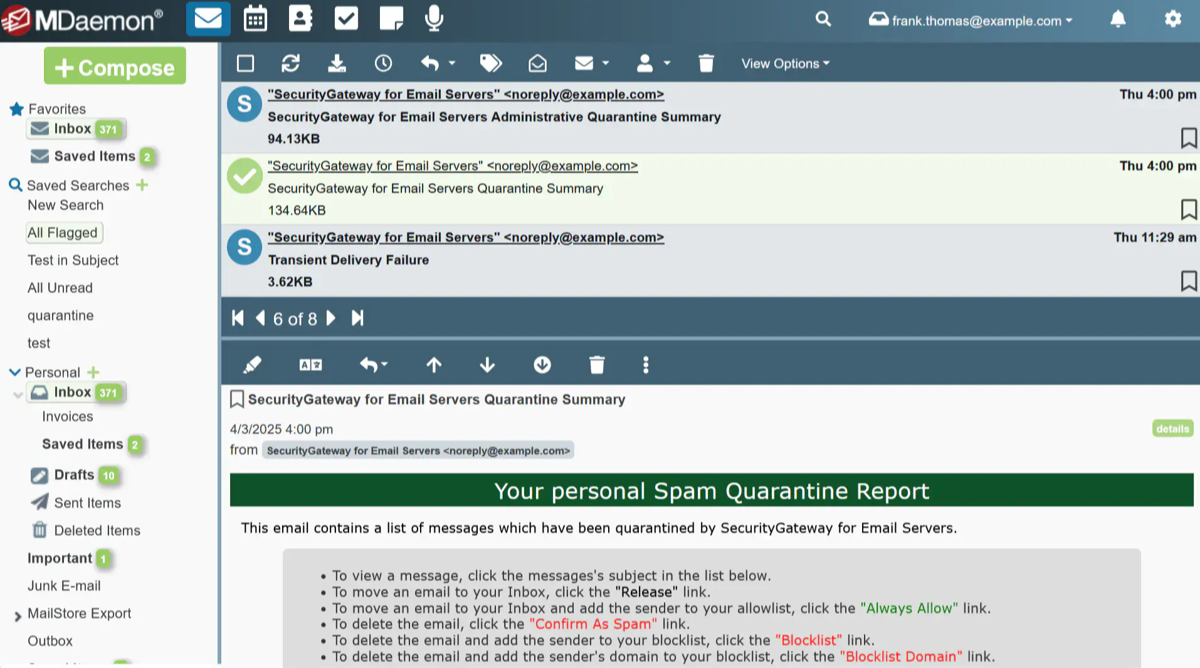This screenshot has height=668, width=1200.
Task: Click the search magnifier in top bar
Action: click(x=823, y=19)
